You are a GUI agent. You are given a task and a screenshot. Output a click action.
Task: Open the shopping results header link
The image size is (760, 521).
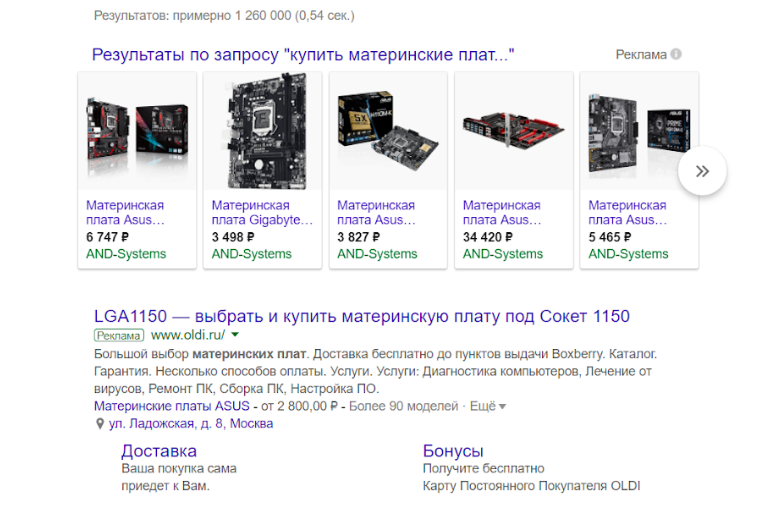(303, 55)
